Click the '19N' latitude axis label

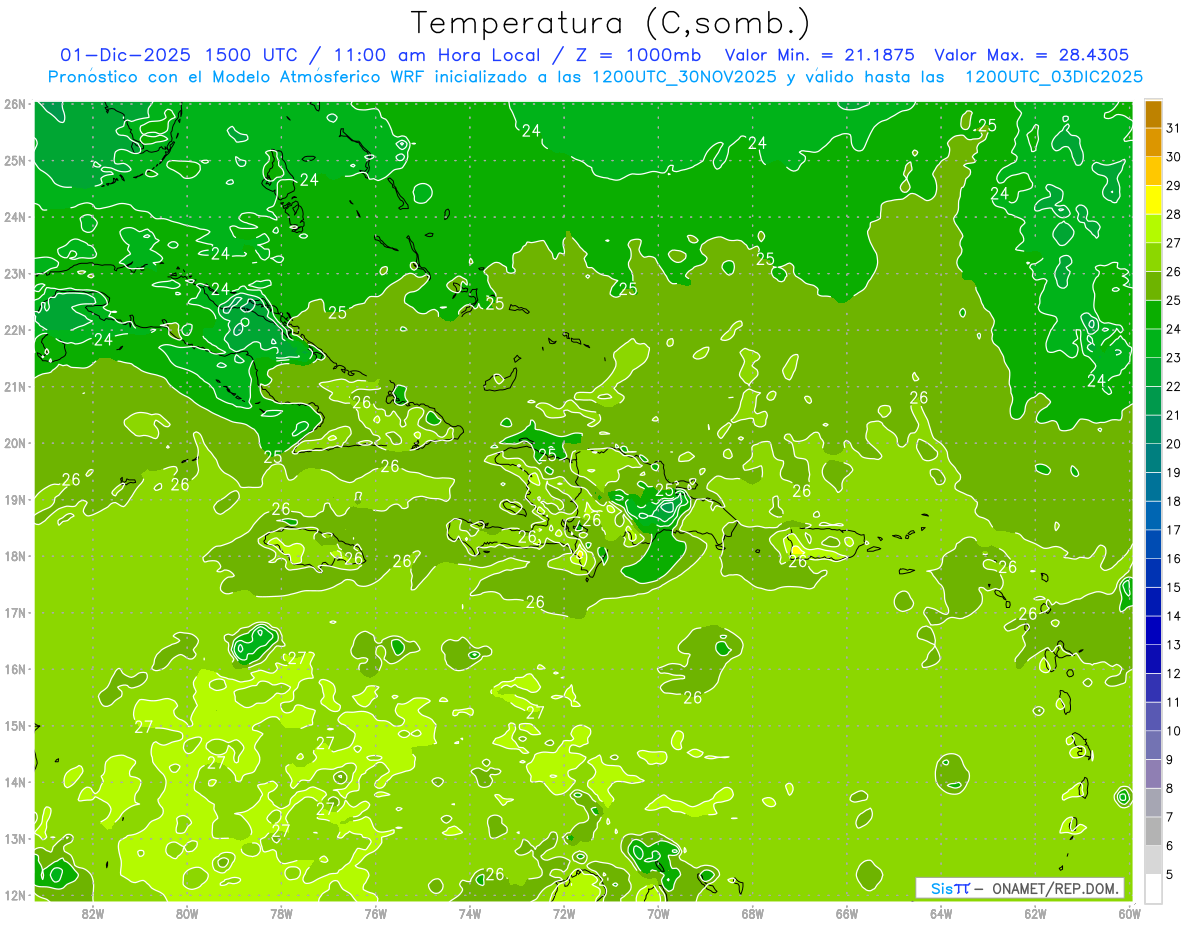[15, 499]
